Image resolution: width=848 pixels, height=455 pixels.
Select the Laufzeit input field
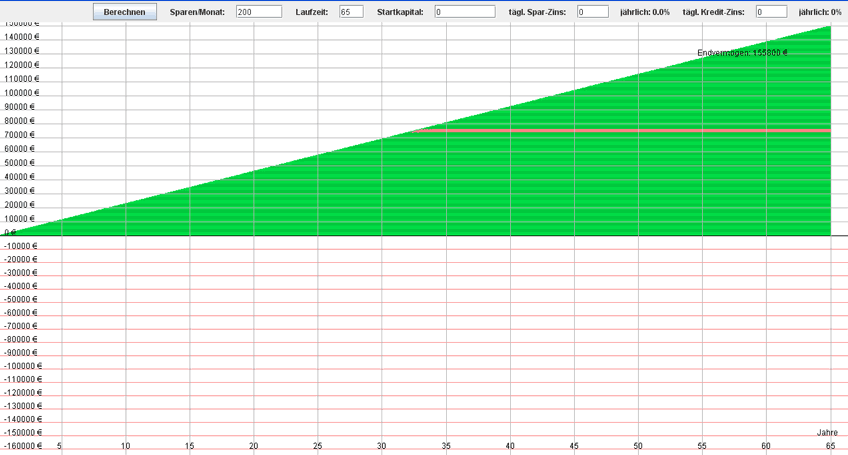point(351,12)
